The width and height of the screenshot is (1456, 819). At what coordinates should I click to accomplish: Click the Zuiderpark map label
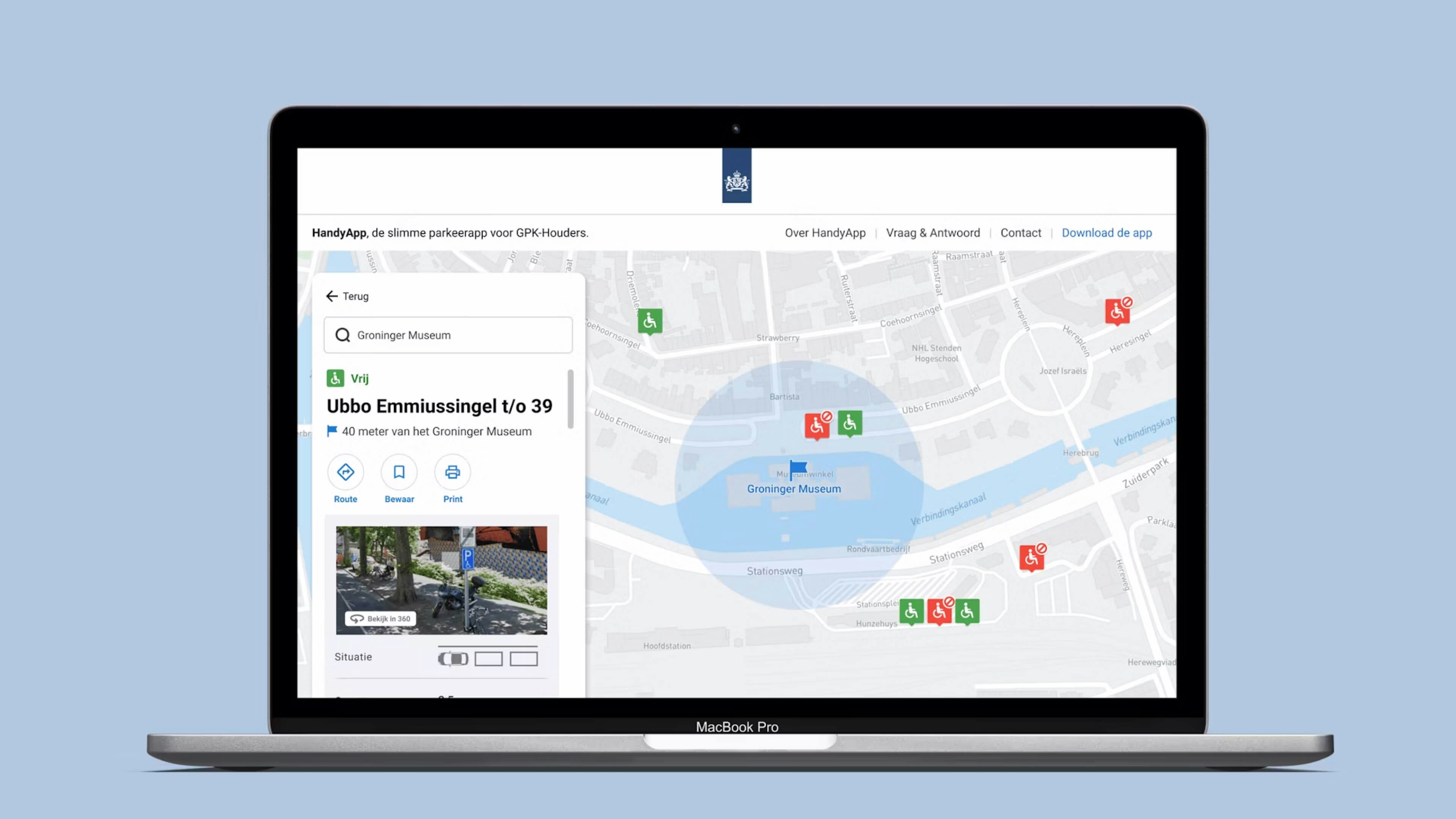click(1146, 473)
